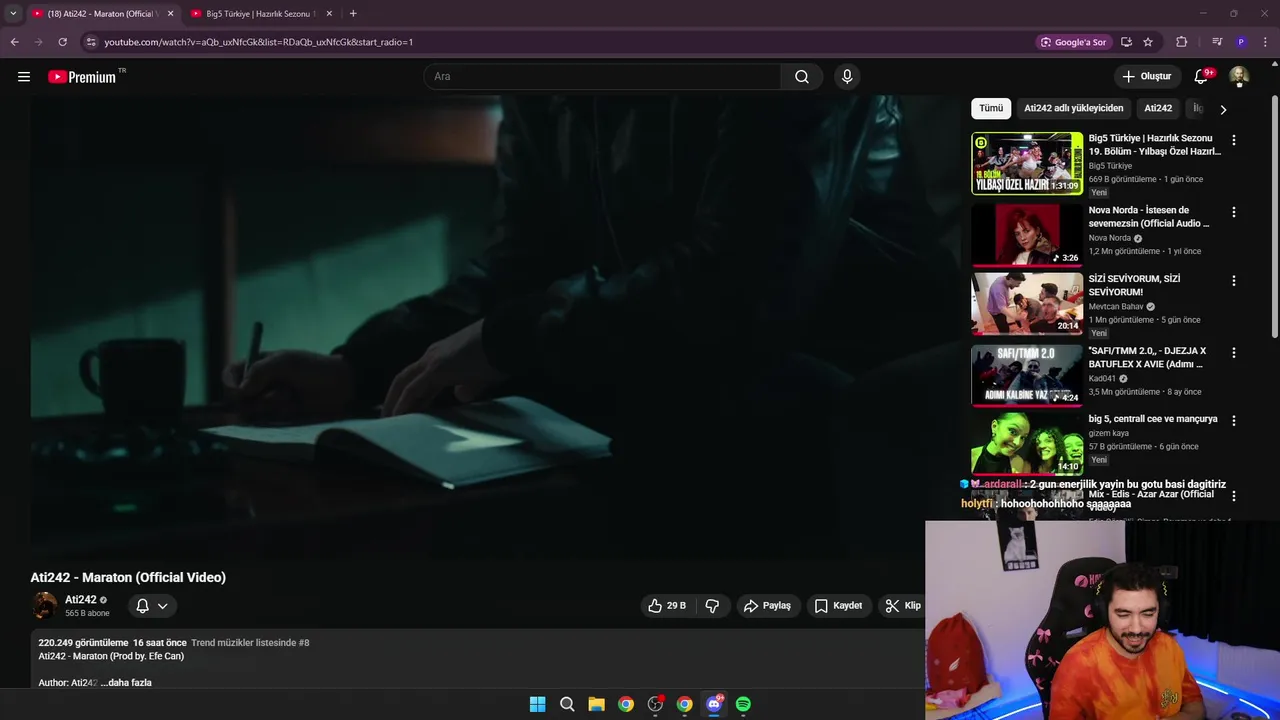Screen dimensions: 1280x720
Task: Open Chrome media controls icon
Action: coord(1217,42)
